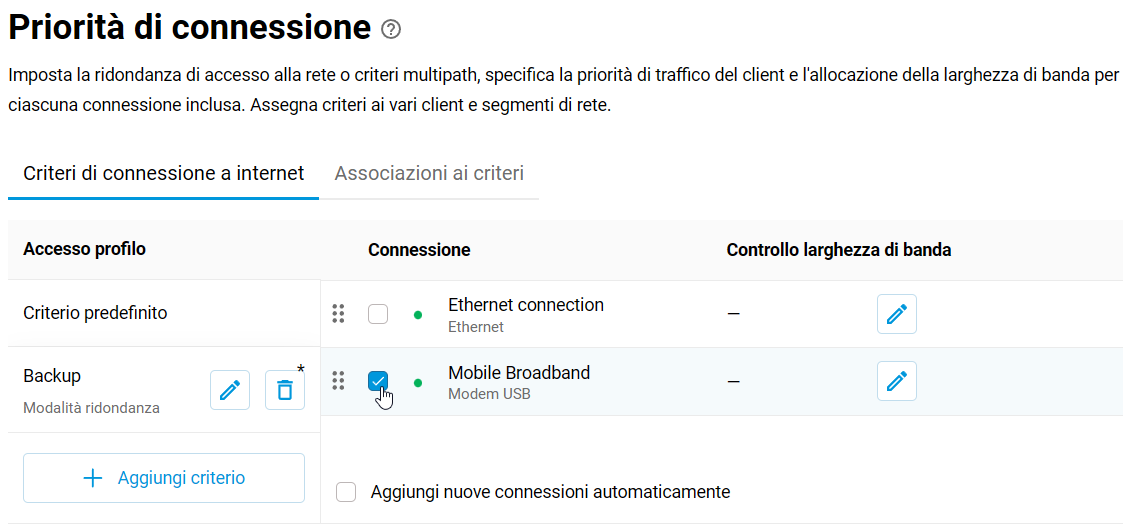Select the Criterio predefinito profile
The height and width of the screenshot is (532, 1128).
tap(164, 313)
